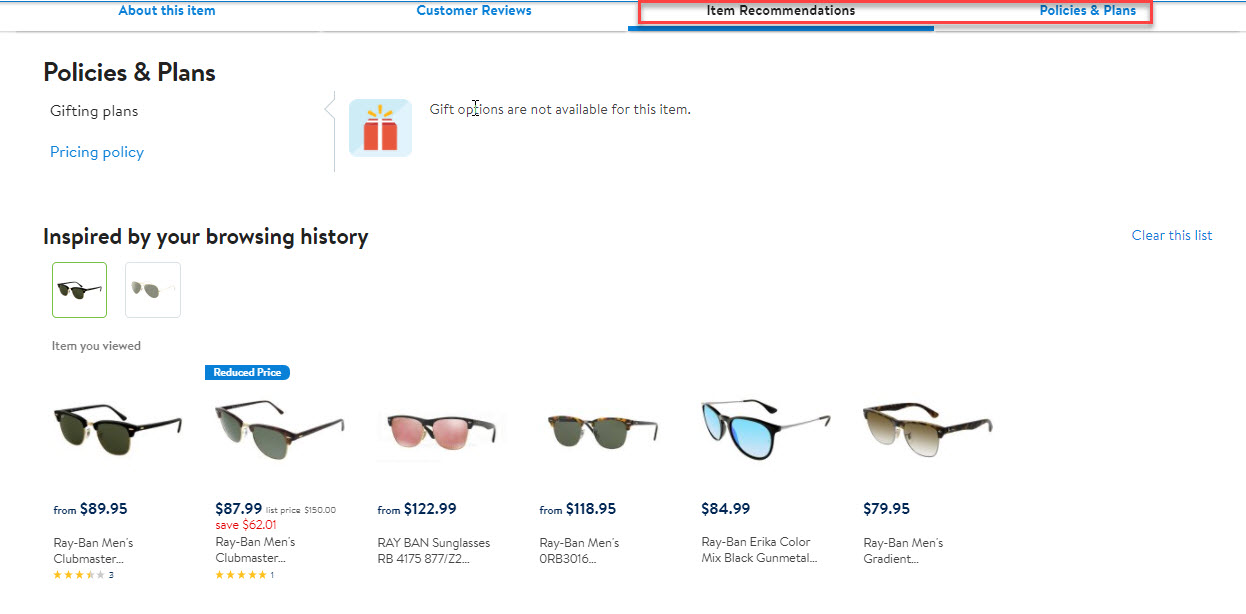Open Ray-Ban Erika Color Mix product title
This screenshot has width=1246, height=614.
pos(759,549)
